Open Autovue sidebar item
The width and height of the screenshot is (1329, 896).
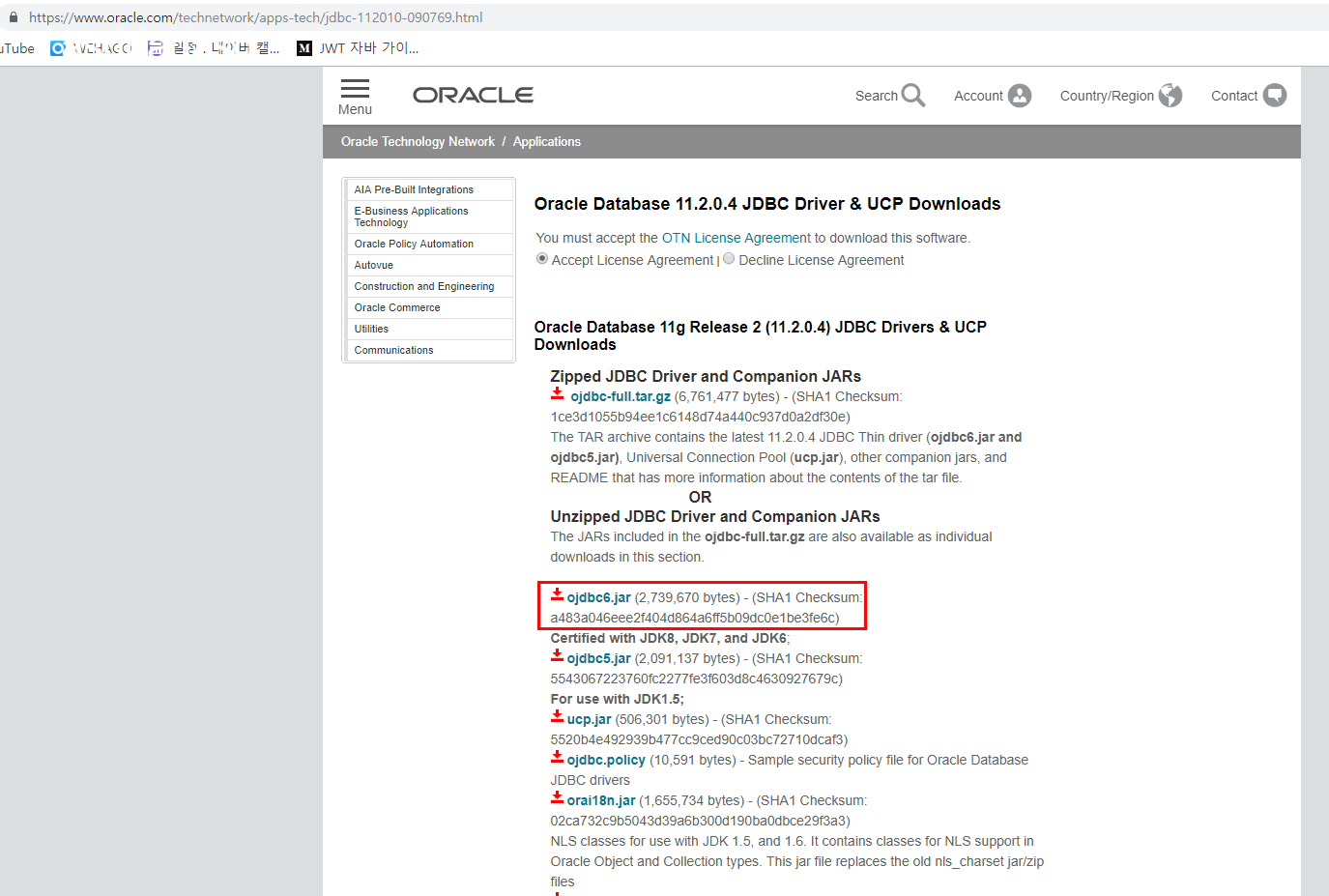pyautogui.click(x=429, y=266)
